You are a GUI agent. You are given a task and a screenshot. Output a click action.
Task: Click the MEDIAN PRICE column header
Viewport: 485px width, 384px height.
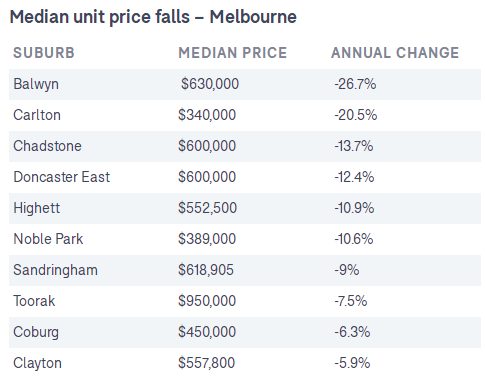tap(232, 53)
